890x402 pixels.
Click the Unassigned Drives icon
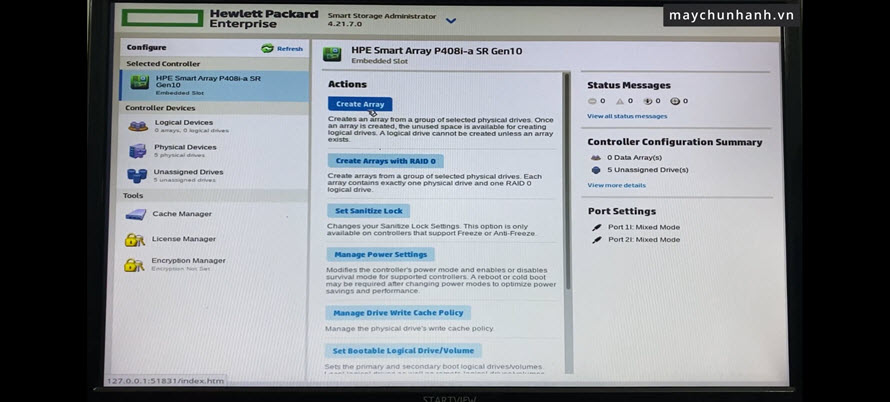tap(137, 175)
